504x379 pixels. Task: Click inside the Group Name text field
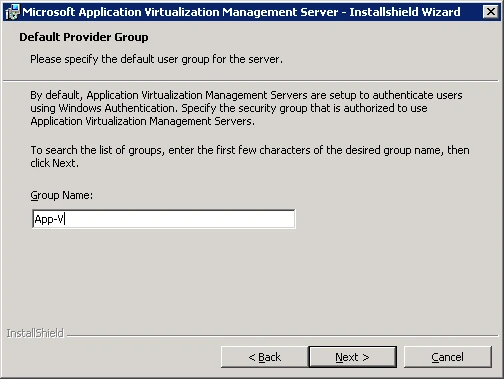pyautogui.click(x=164, y=219)
